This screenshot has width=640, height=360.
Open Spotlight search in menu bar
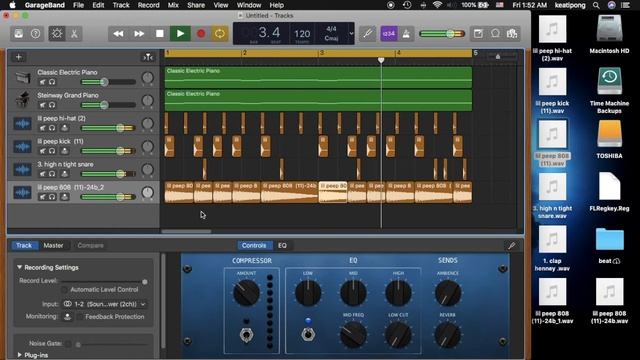click(x=596, y=5)
